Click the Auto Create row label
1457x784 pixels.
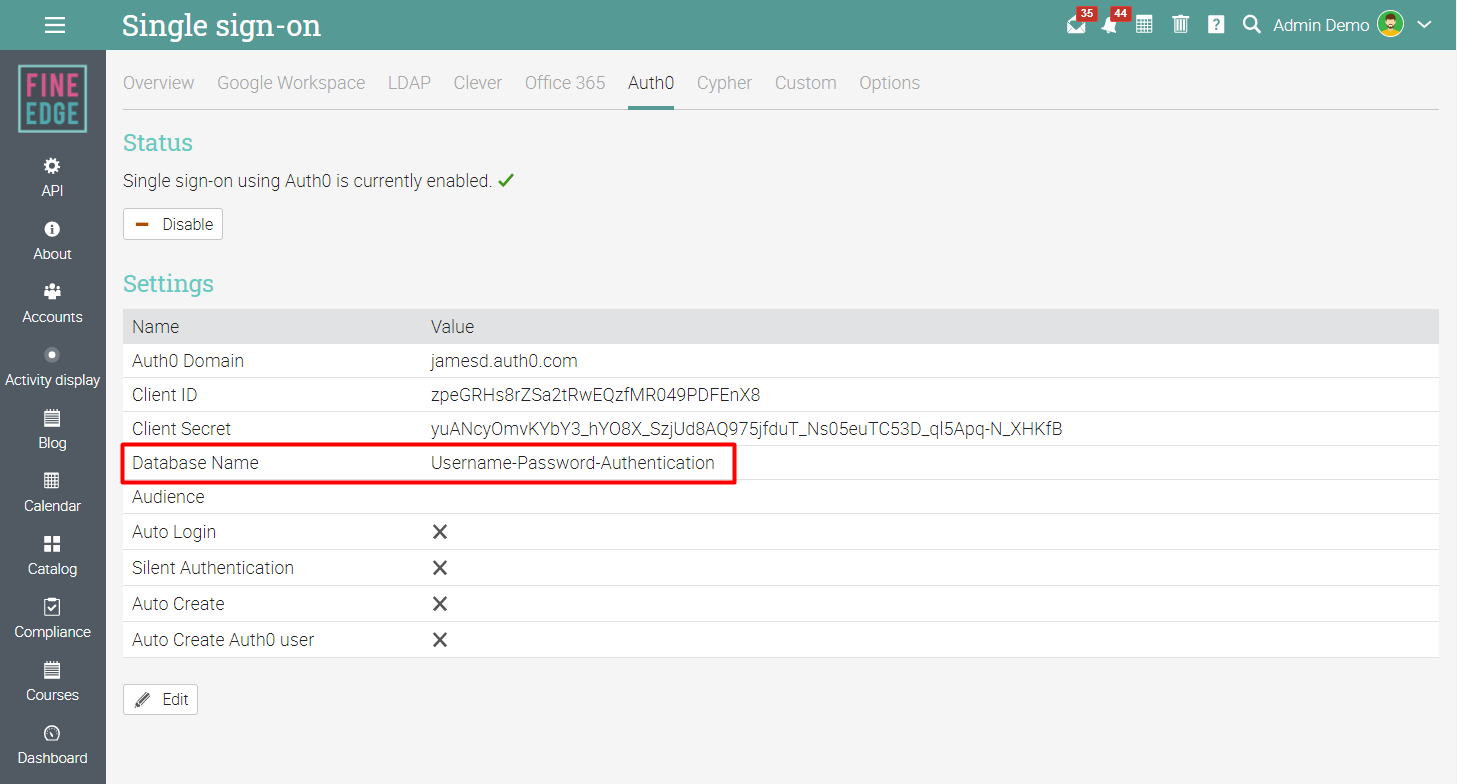[178, 604]
